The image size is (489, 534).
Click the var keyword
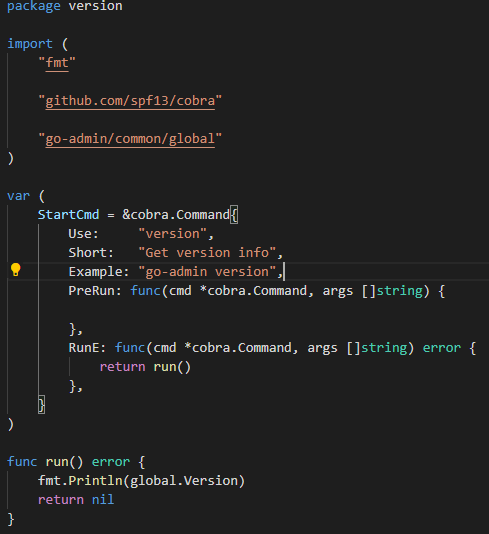point(18,196)
